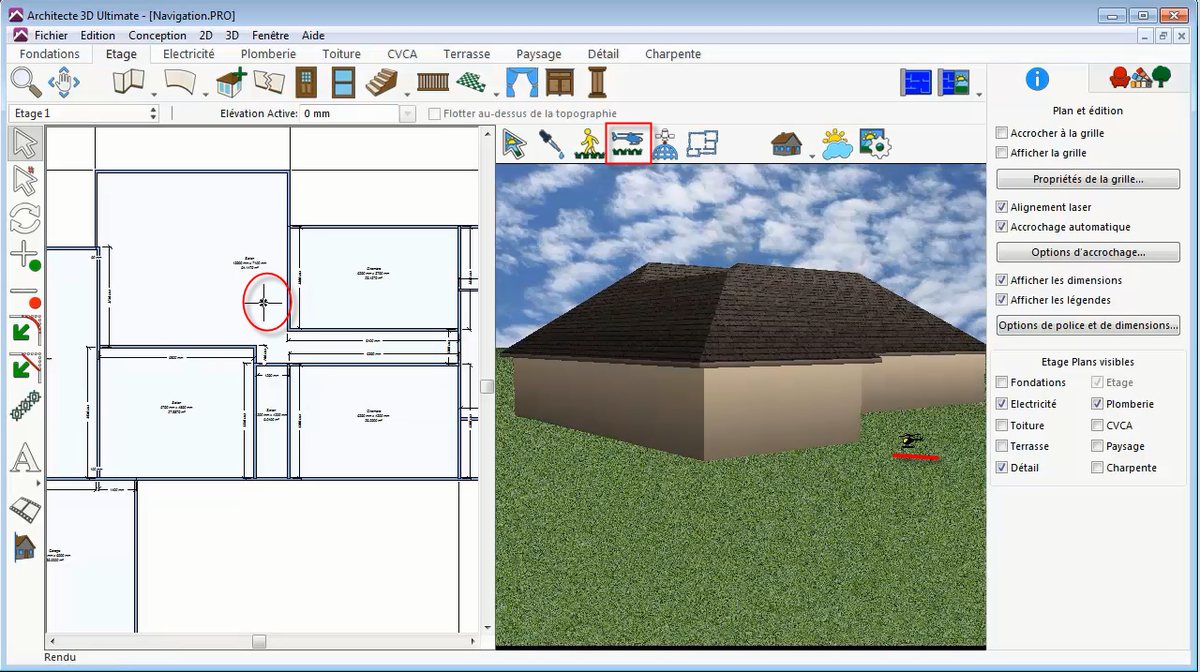This screenshot has height=672, width=1200.
Task: Select the pan hand tool
Action: [x=64, y=82]
